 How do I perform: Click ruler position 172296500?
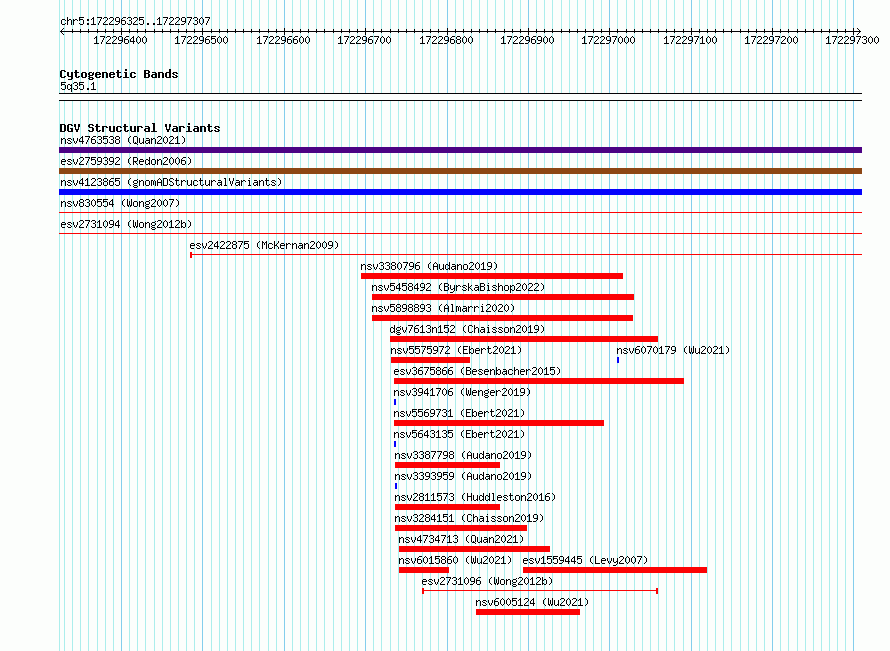(201, 40)
